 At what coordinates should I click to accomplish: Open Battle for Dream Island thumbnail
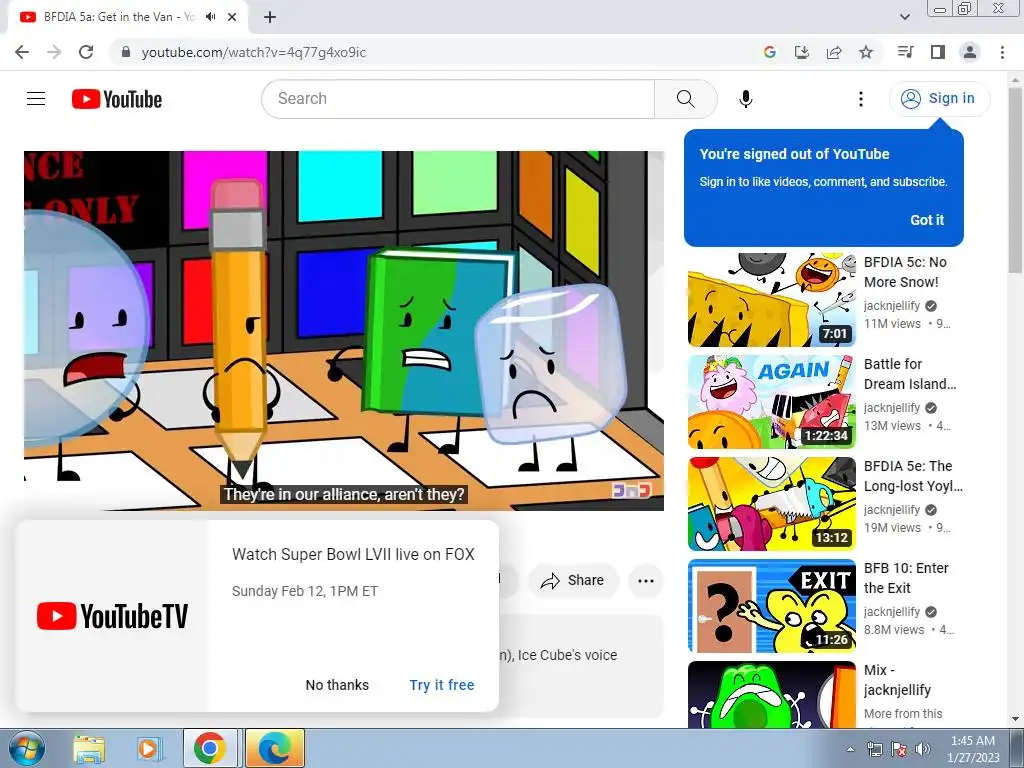pos(772,402)
